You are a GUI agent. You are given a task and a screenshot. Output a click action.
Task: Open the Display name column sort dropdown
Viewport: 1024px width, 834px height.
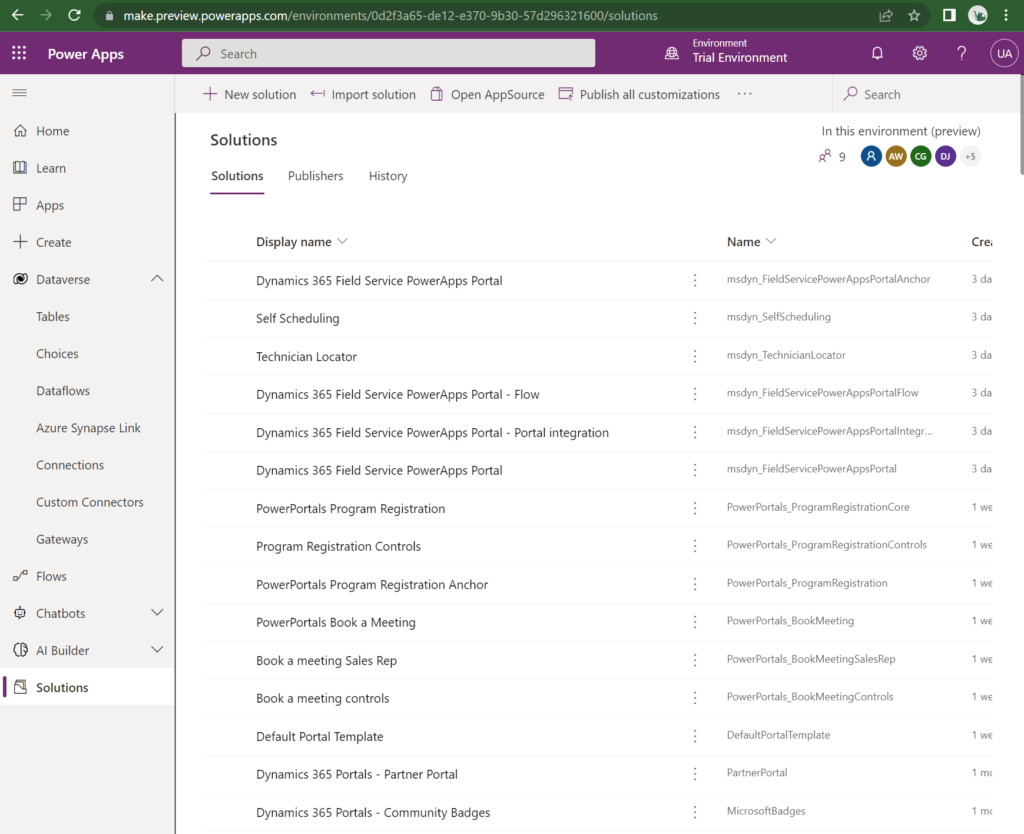pyautogui.click(x=342, y=242)
